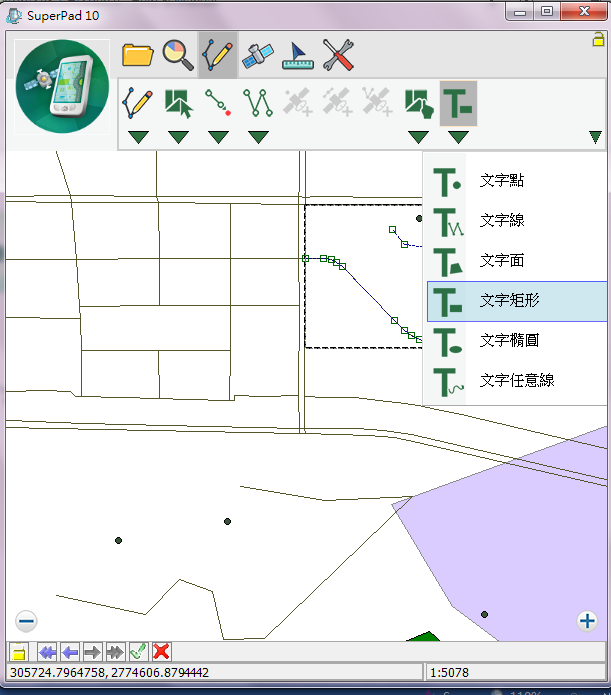Choose 文字面 from the text menu

[x=517, y=261]
